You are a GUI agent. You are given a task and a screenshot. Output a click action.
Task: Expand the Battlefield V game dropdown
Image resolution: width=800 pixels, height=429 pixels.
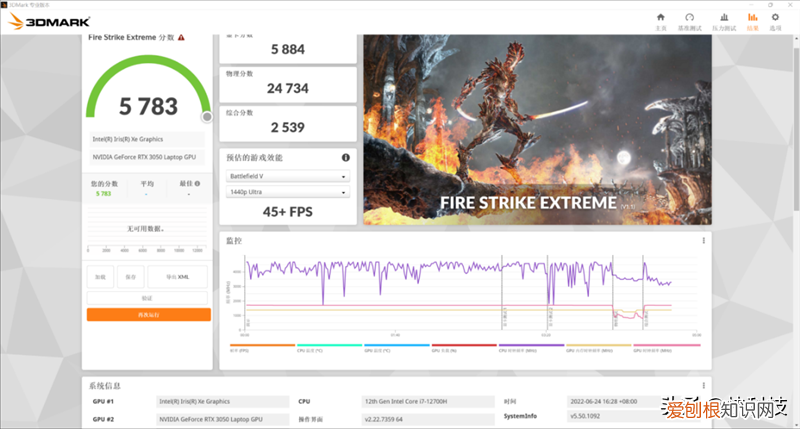point(287,176)
